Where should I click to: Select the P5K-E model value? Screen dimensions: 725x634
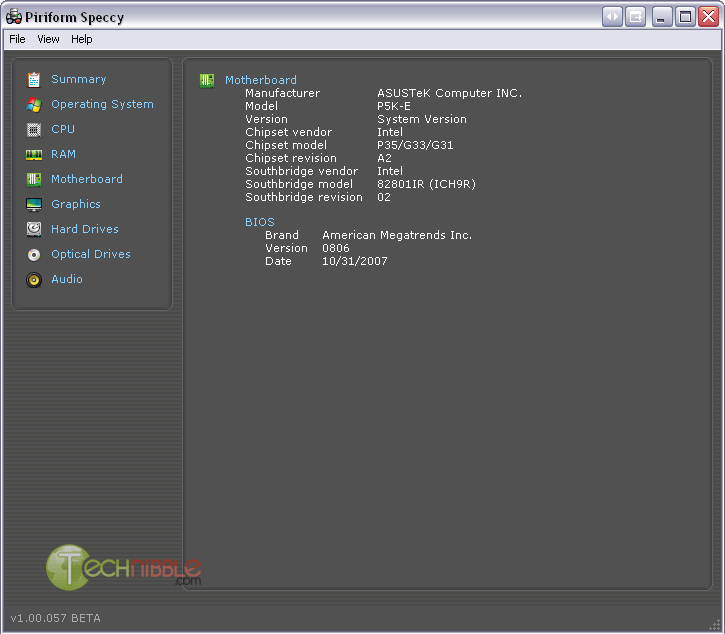click(x=393, y=106)
